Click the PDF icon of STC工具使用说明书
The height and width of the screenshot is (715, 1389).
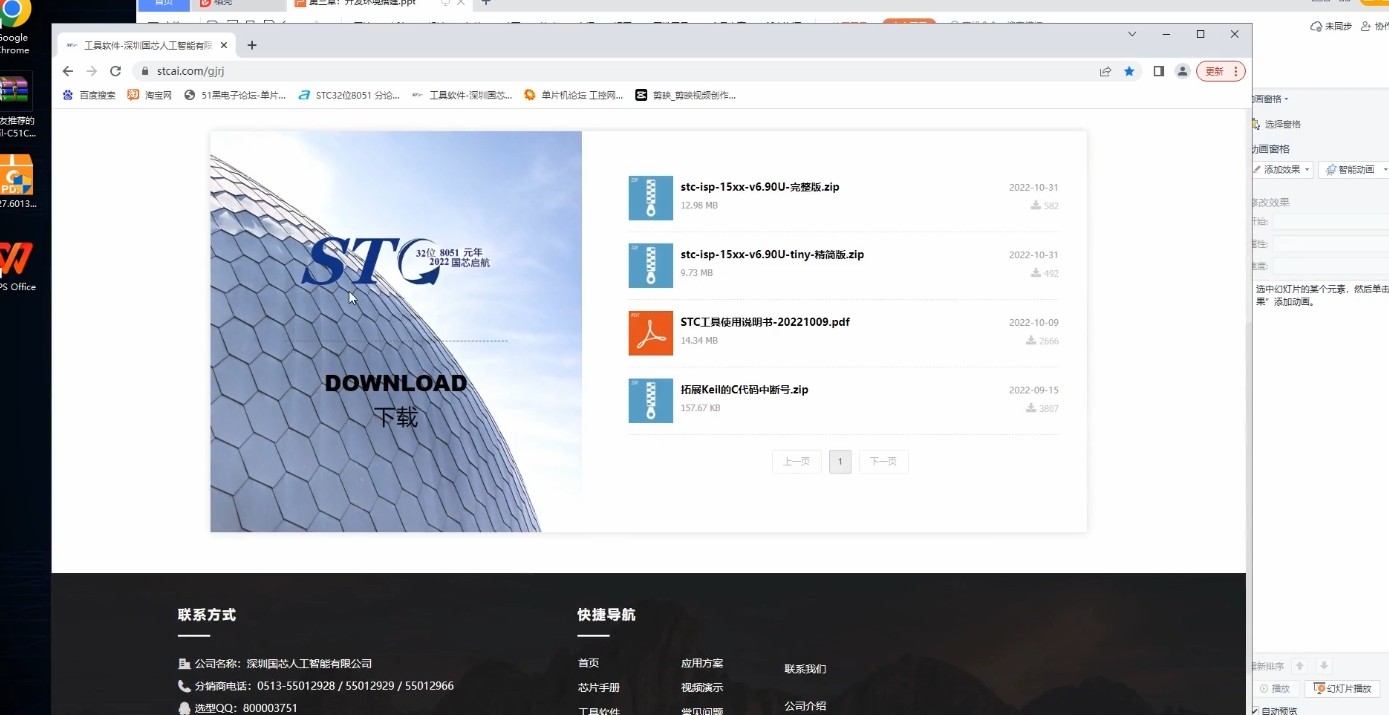coord(650,333)
